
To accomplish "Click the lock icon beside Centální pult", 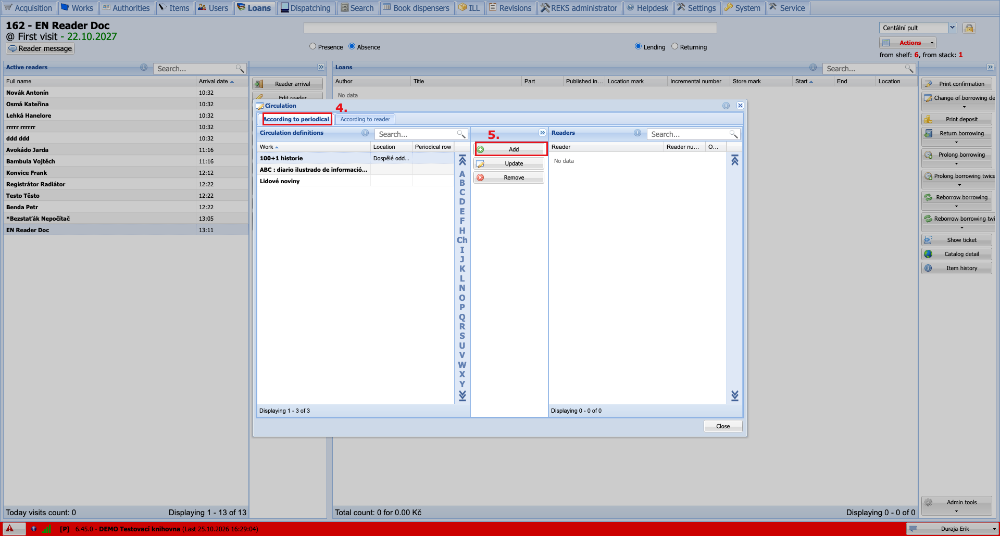I will tap(969, 28).
